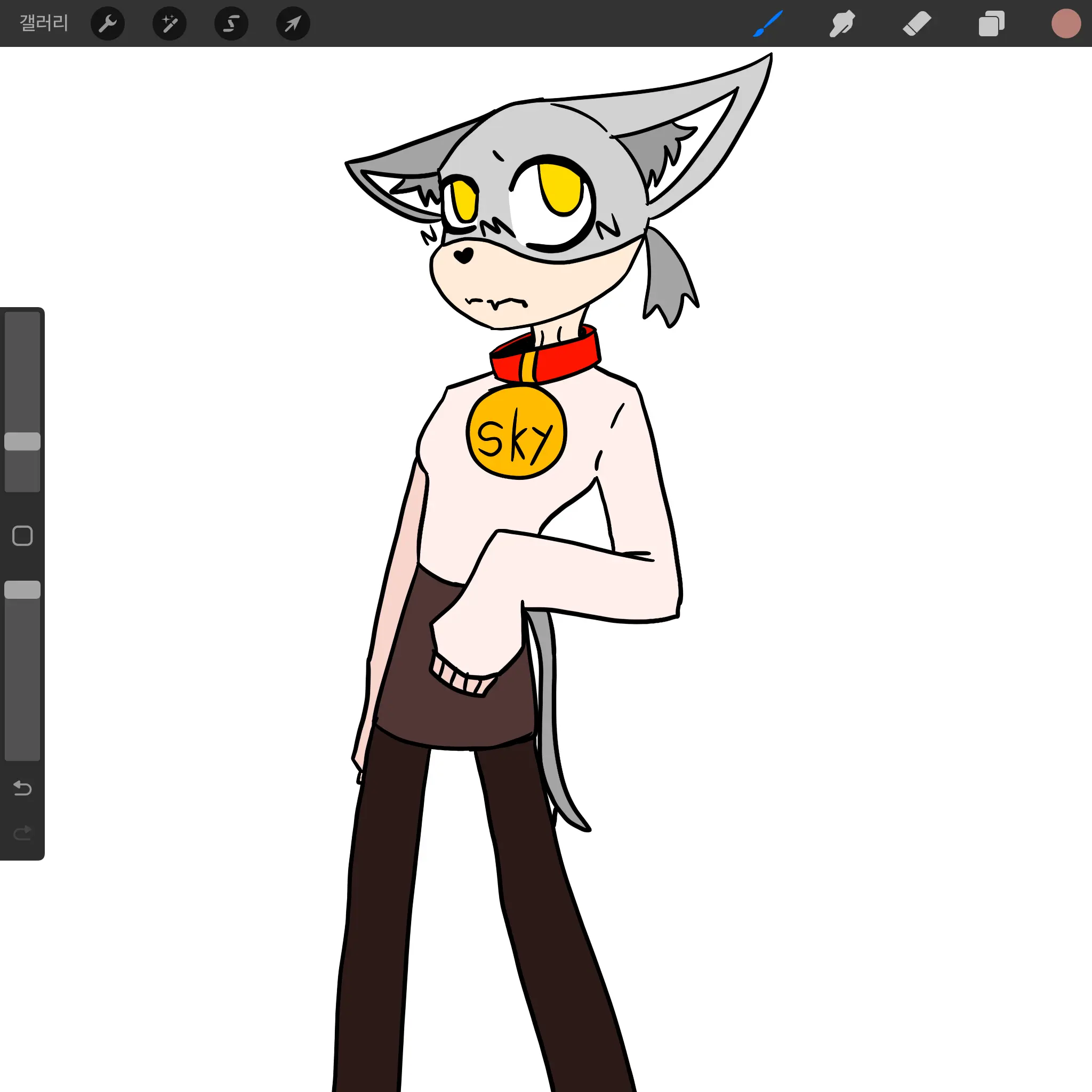Open the active color swatch picker
The width and height of the screenshot is (1092, 1092).
coord(1065,24)
